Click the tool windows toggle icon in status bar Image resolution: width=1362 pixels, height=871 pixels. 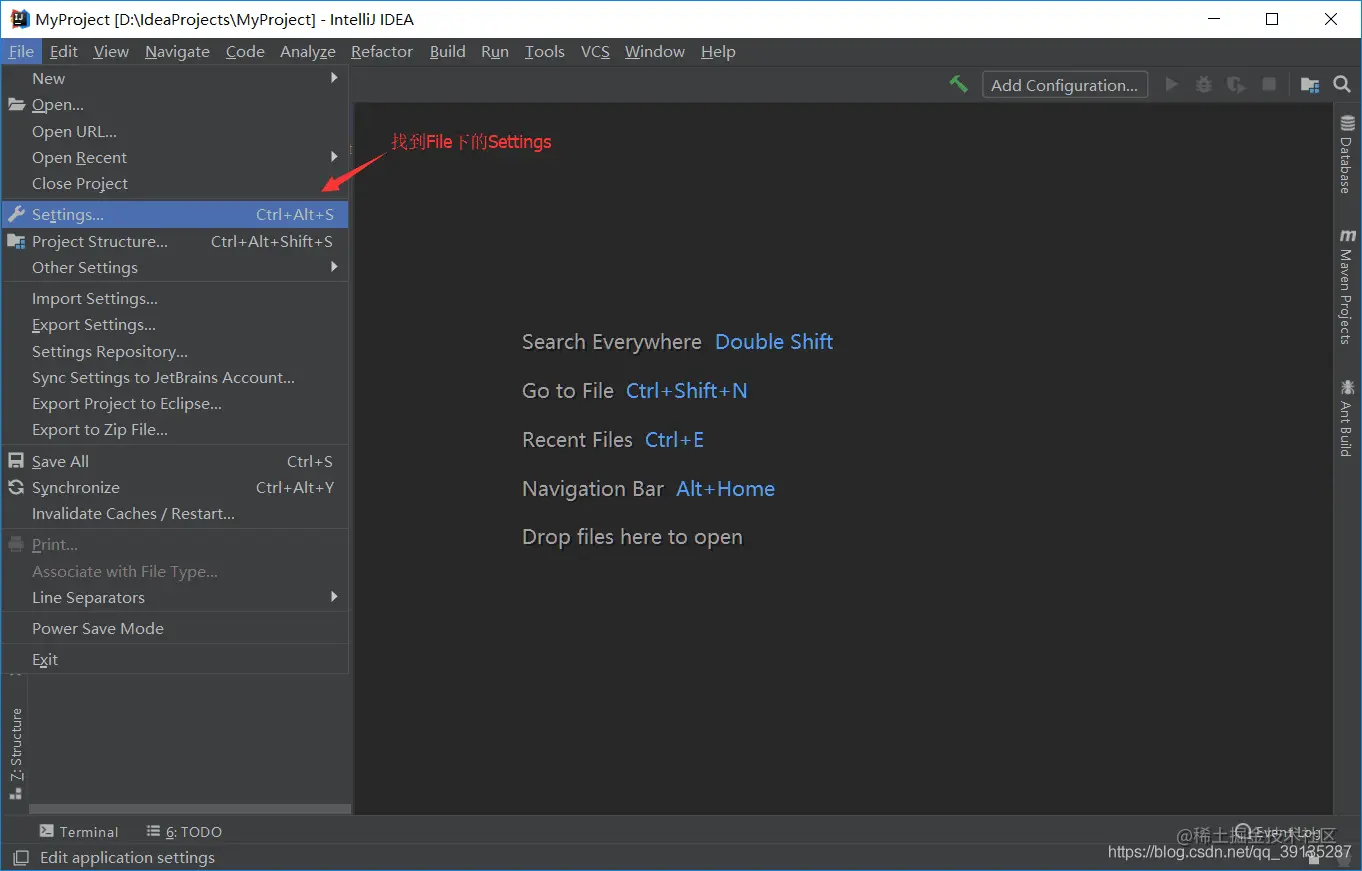point(20,857)
